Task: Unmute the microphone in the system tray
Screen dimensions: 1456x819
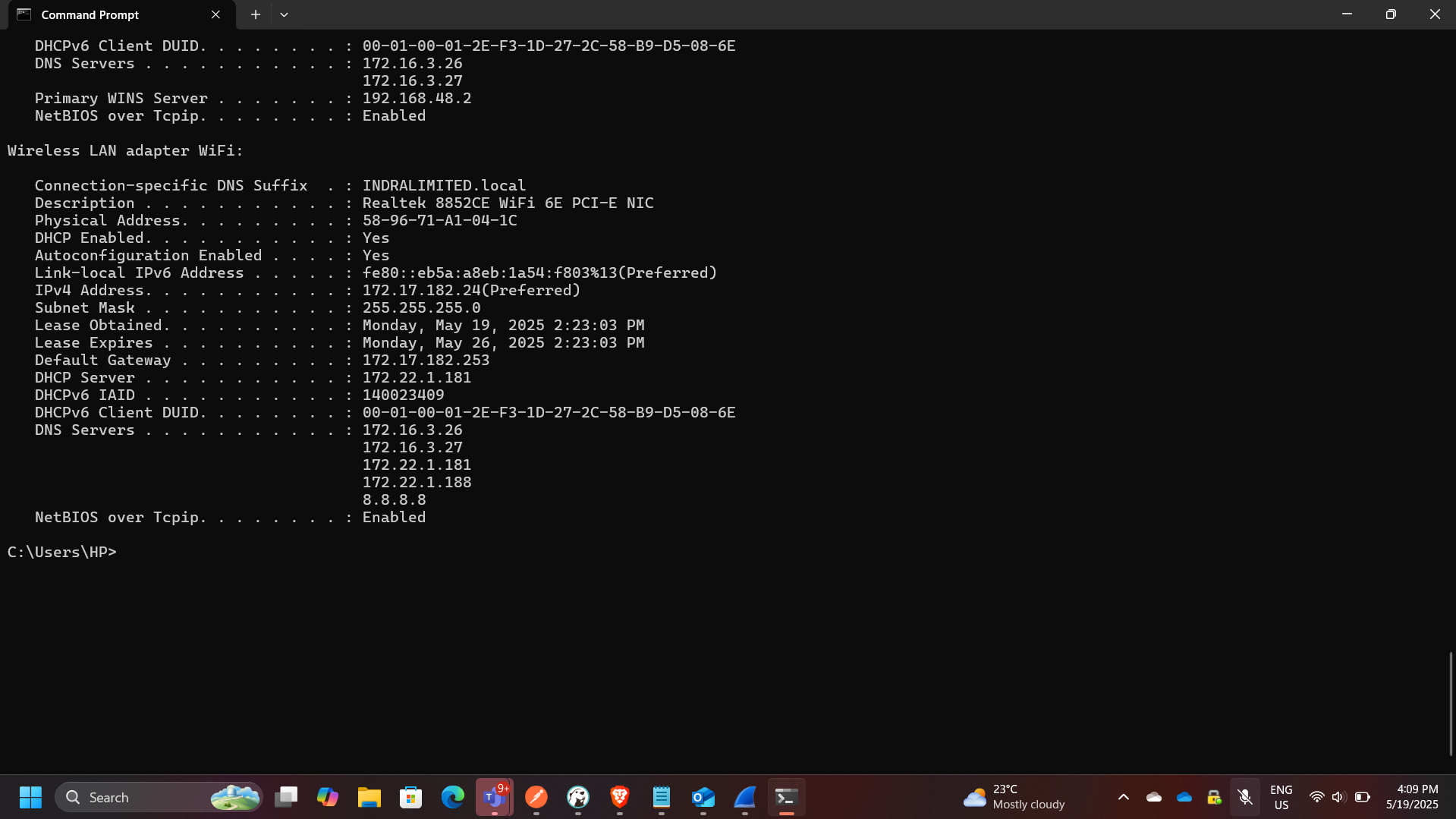Action: 1244,797
